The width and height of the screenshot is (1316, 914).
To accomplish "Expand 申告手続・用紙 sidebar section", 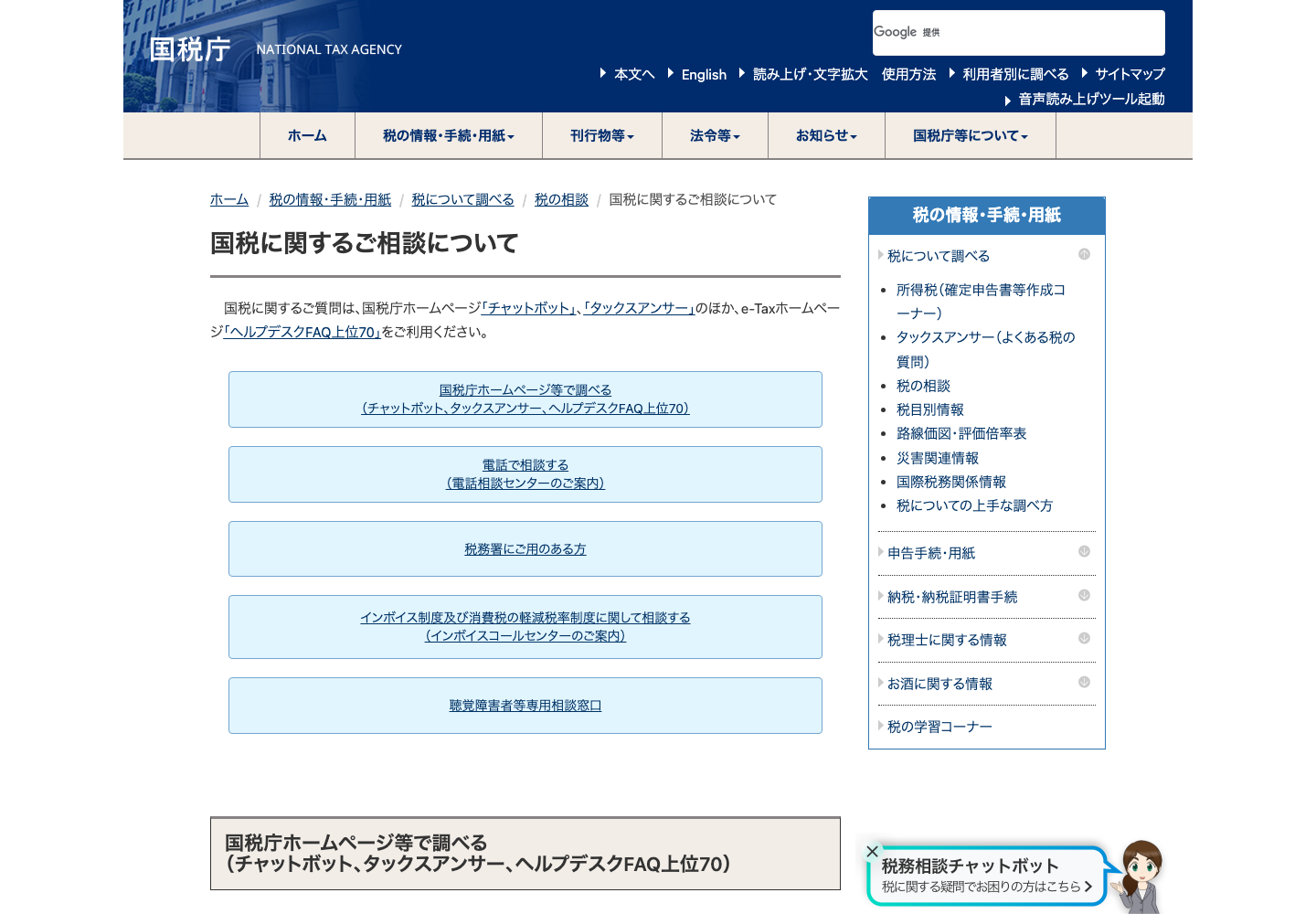I will 931,553.
